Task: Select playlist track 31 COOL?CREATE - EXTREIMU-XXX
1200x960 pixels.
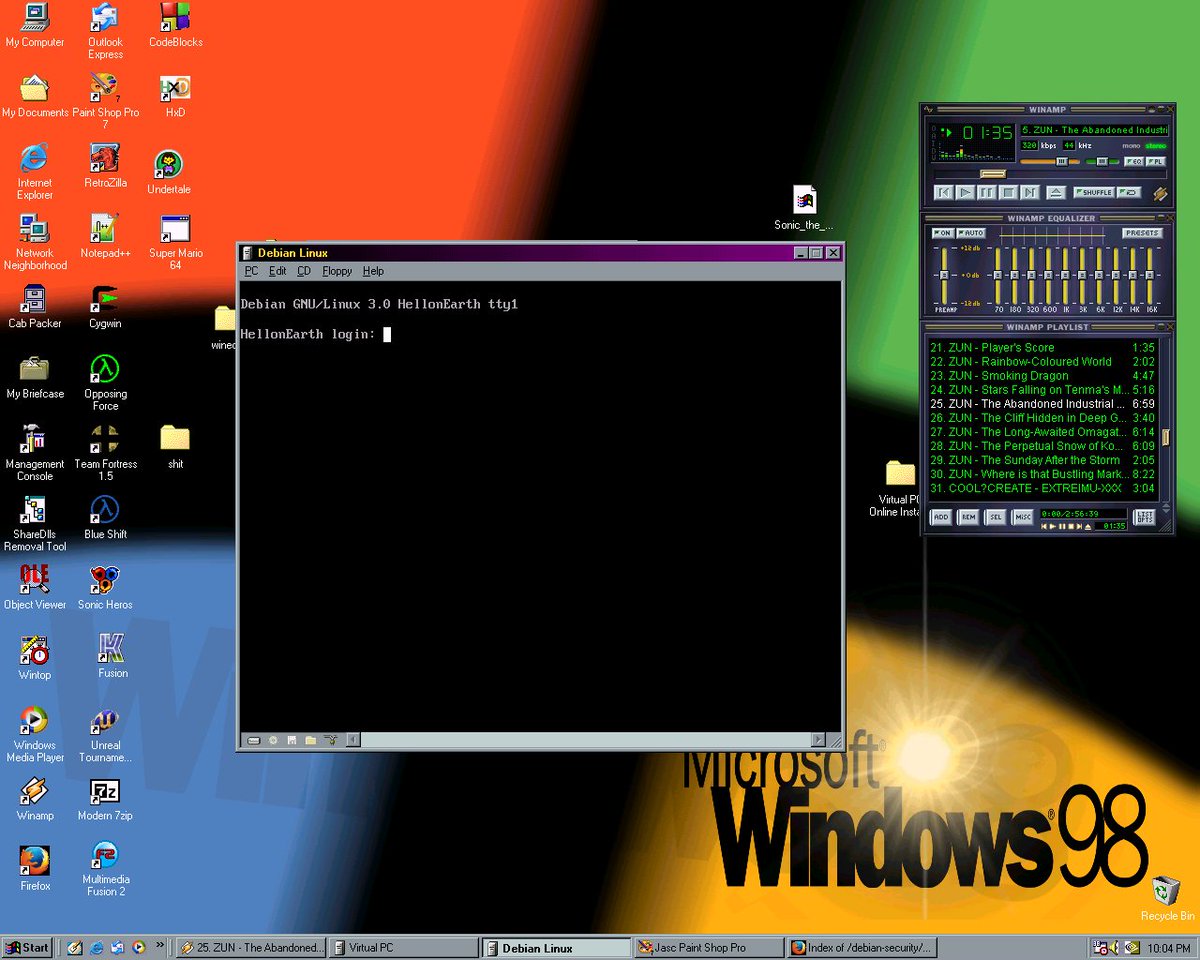Action: click(1042, 488)
